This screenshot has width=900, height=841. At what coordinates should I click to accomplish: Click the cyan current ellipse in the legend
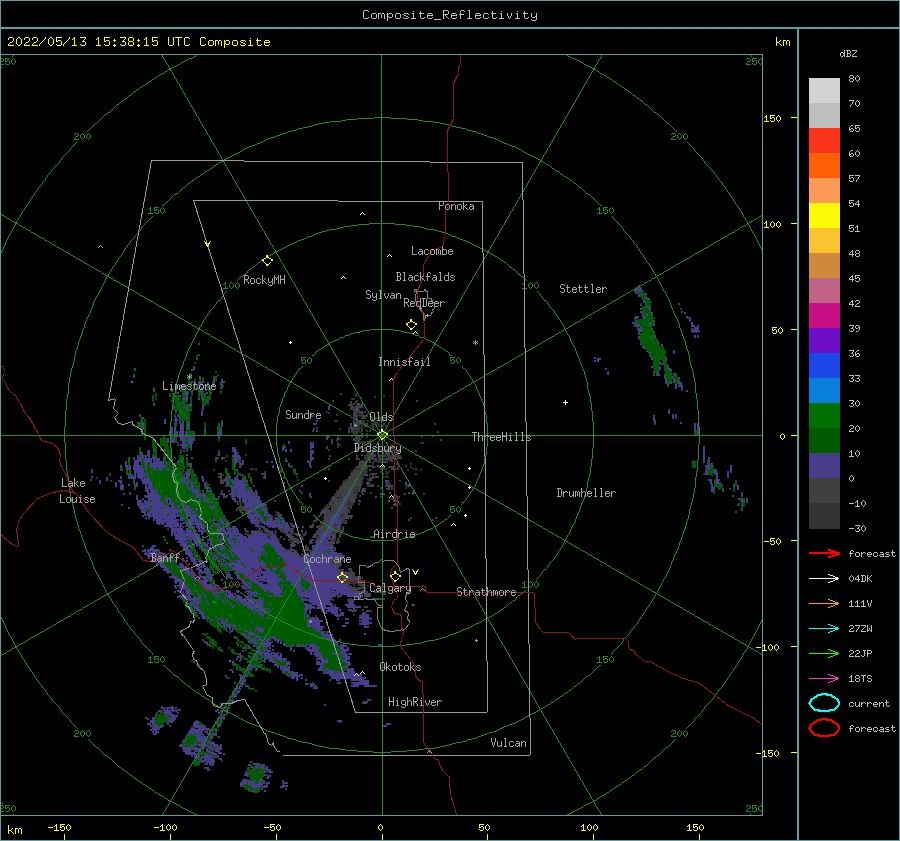pyautogui.click(x=824, y=703)
